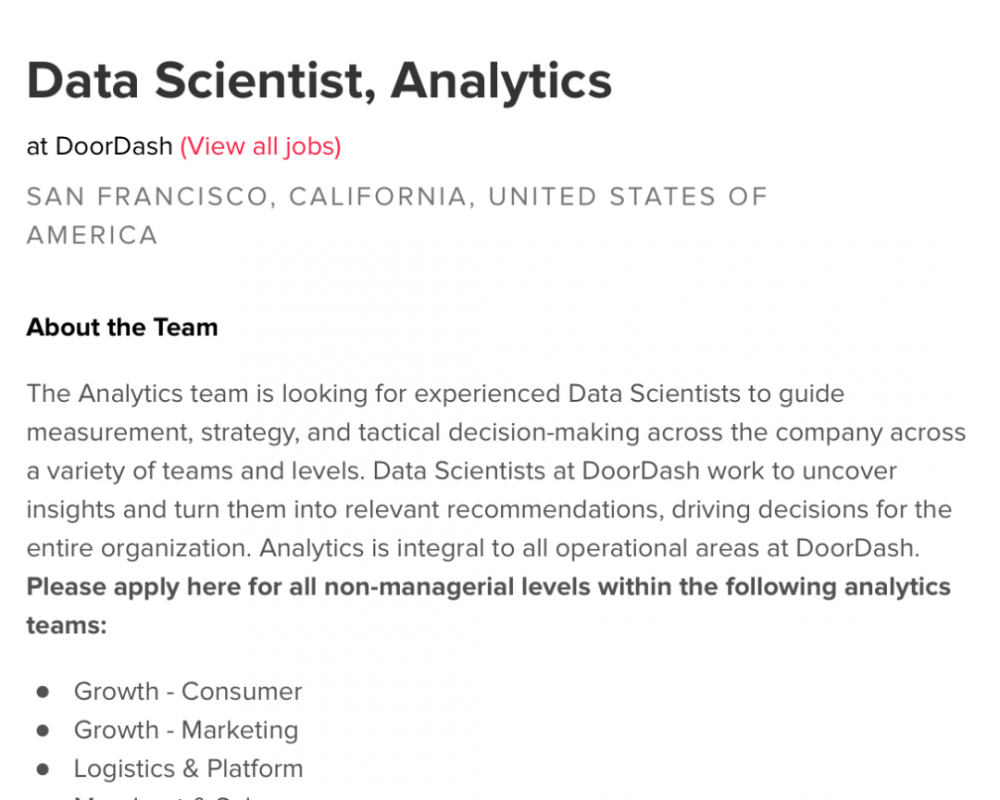Screen dimensions: 1000x800
Task: Click the bullet beside Growth - Marketing
Action: [43, 731]
